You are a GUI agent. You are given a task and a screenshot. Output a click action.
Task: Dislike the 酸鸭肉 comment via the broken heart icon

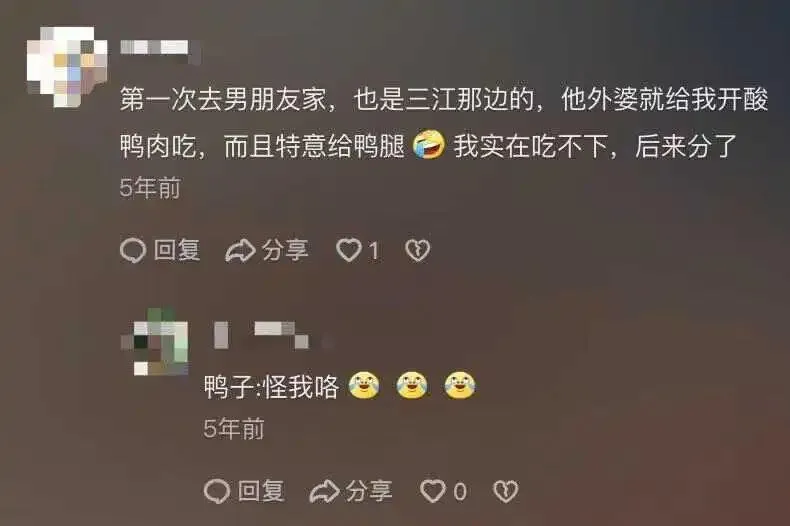418,250
